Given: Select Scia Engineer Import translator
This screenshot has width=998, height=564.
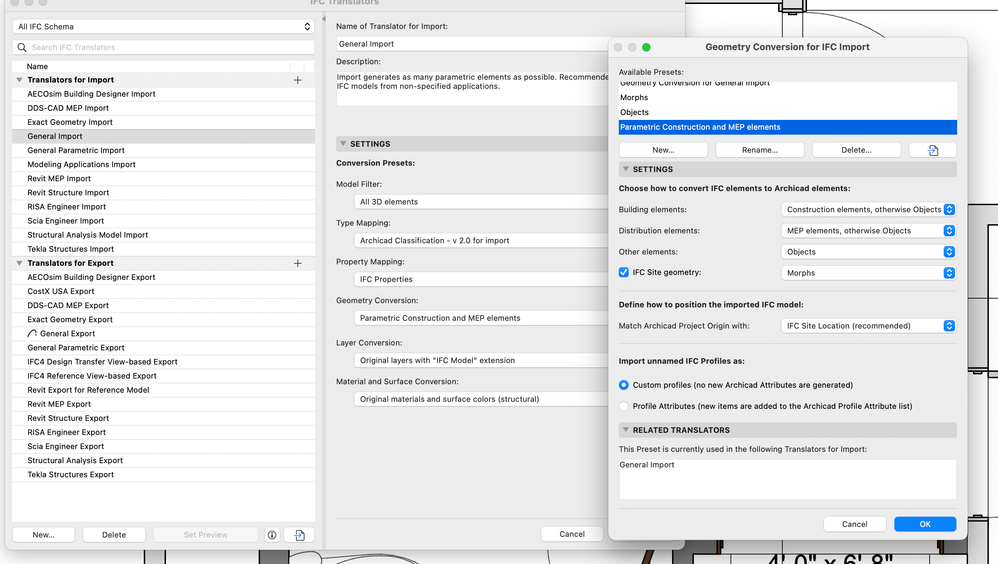Looking at the screenshot, I should pos(164,221).
